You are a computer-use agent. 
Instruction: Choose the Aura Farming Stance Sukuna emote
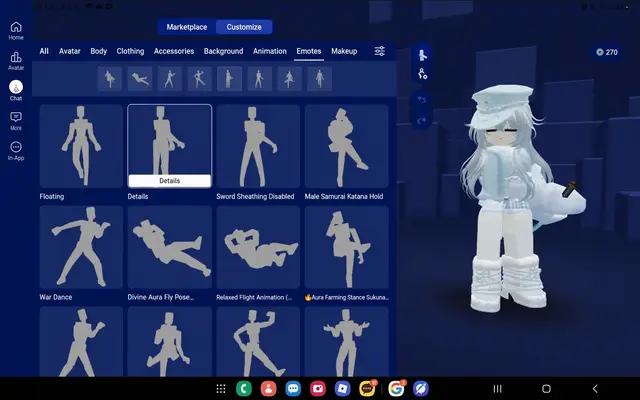pos(347,247)
